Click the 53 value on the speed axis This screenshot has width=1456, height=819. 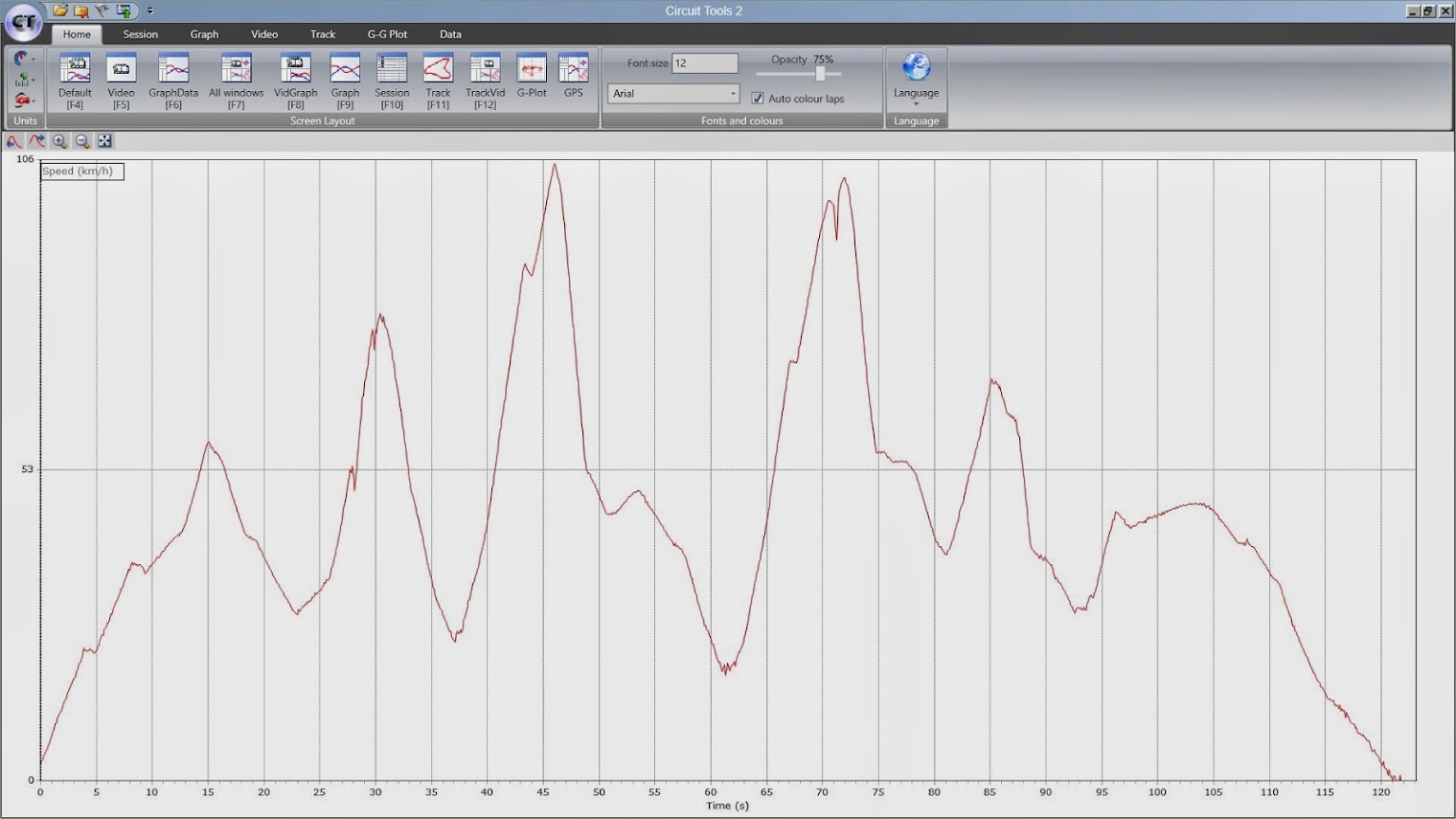(28, 469)
